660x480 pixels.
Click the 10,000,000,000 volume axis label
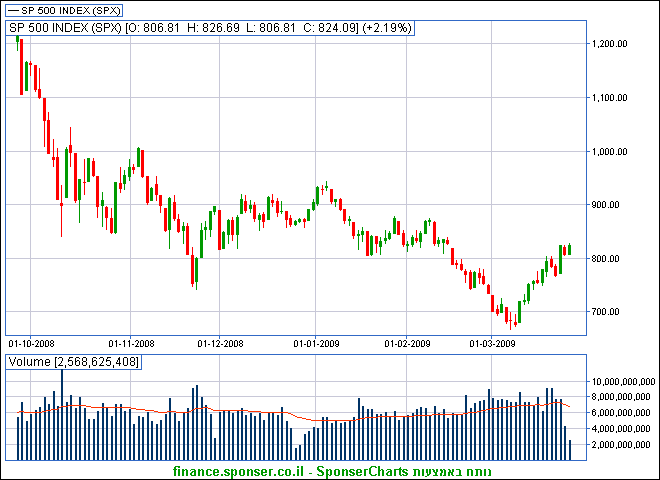pos(623,382)
